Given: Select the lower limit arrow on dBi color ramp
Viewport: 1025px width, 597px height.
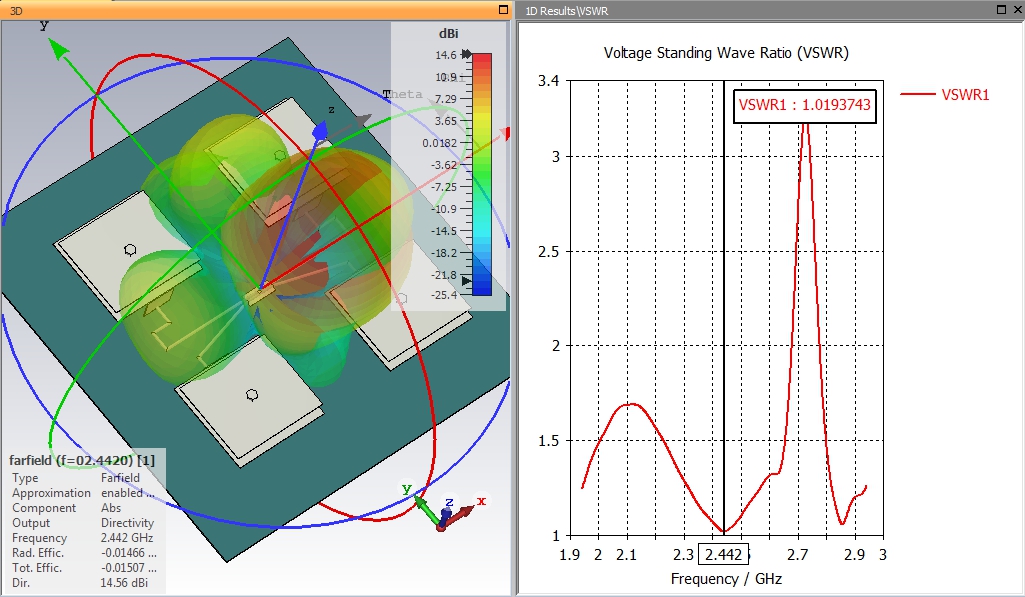Looking at the screenshot, I should [466, 281].
